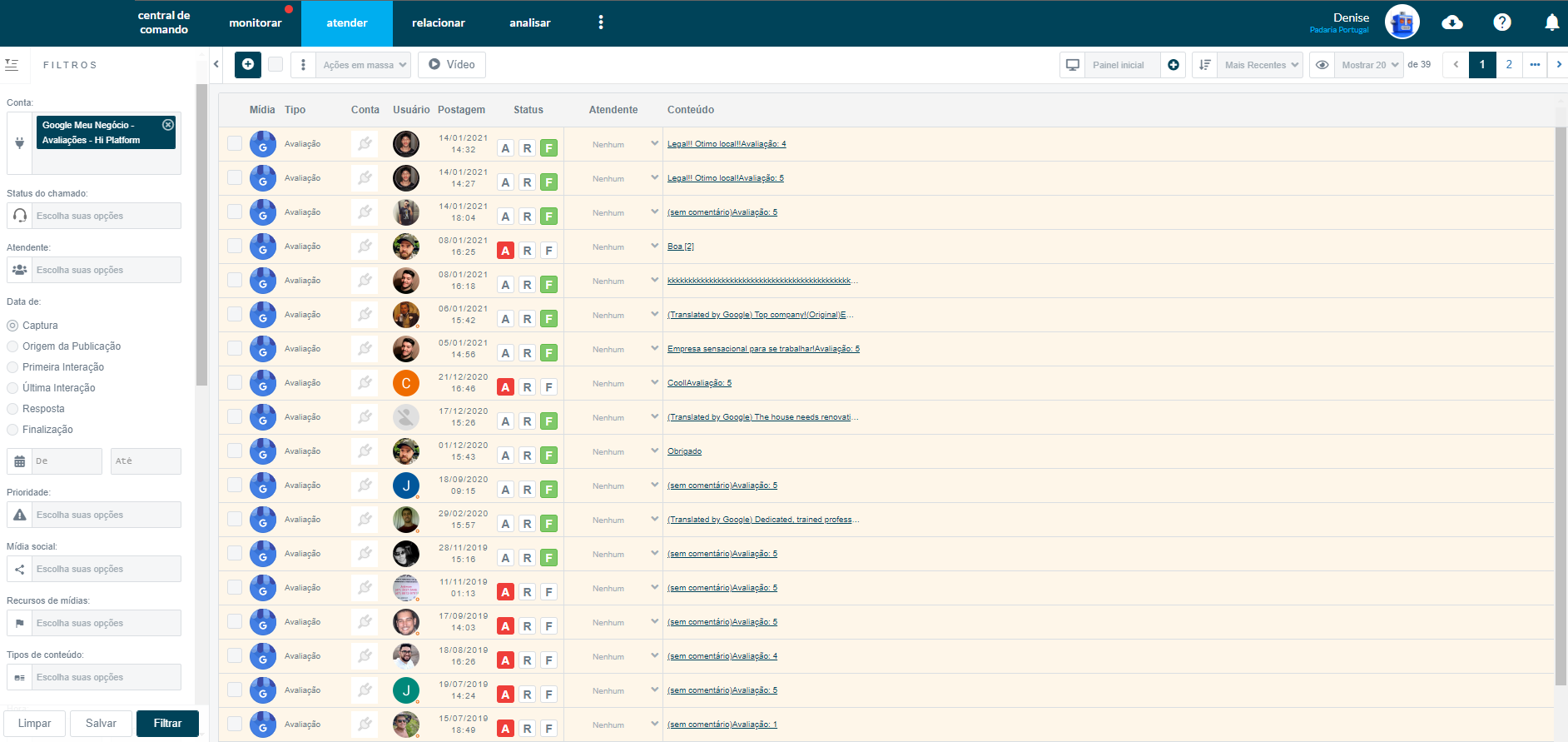Image resolution: width=1568 pixels, height=742 pixels.
Task: Click the pin icon on 14/01/2021 18:04 row
Action: coord(365,212)
